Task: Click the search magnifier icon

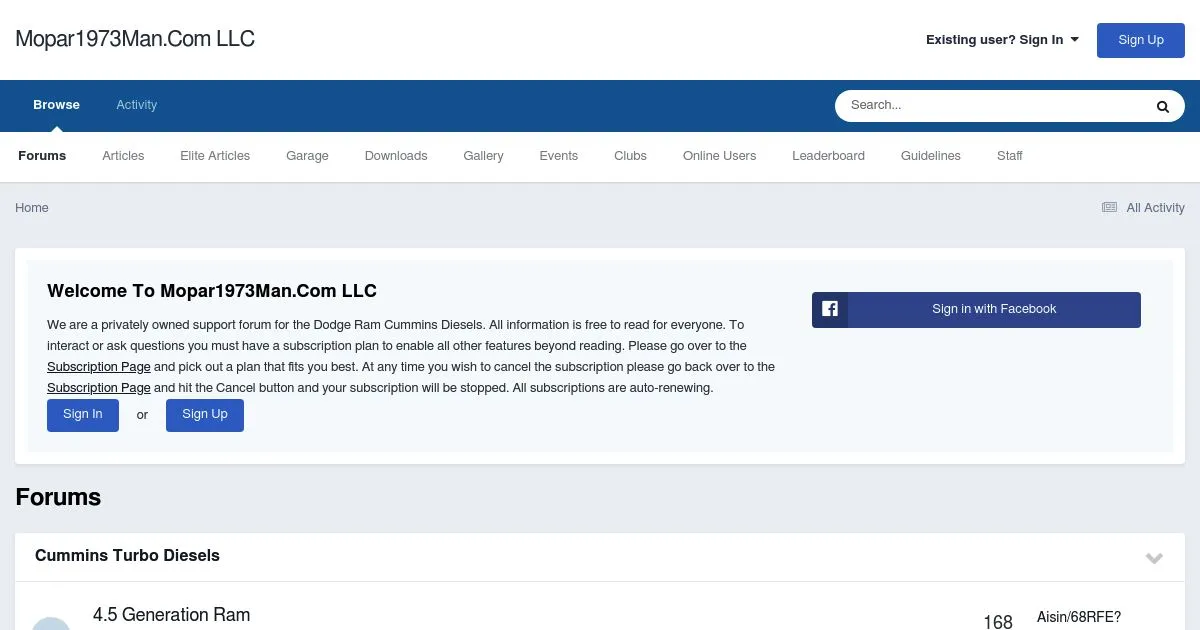Action: tap(1162, 106)
